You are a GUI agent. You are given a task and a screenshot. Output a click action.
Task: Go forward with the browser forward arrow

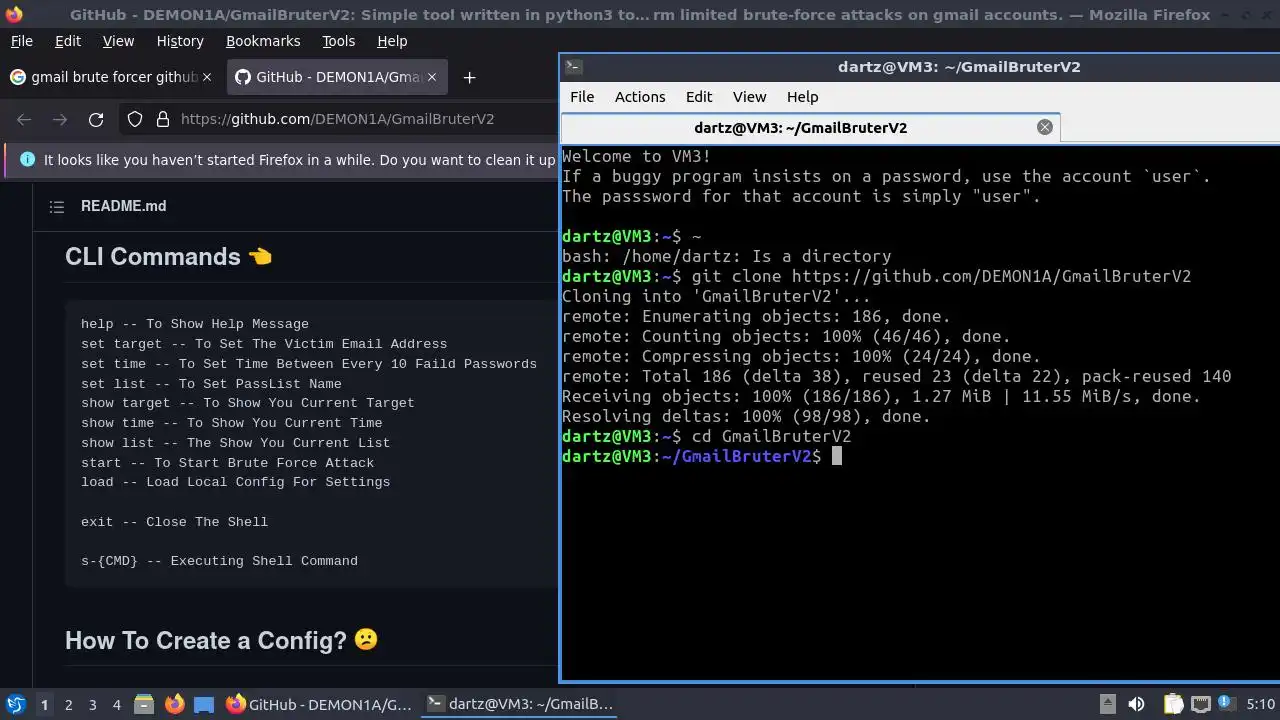click(60, 119)
